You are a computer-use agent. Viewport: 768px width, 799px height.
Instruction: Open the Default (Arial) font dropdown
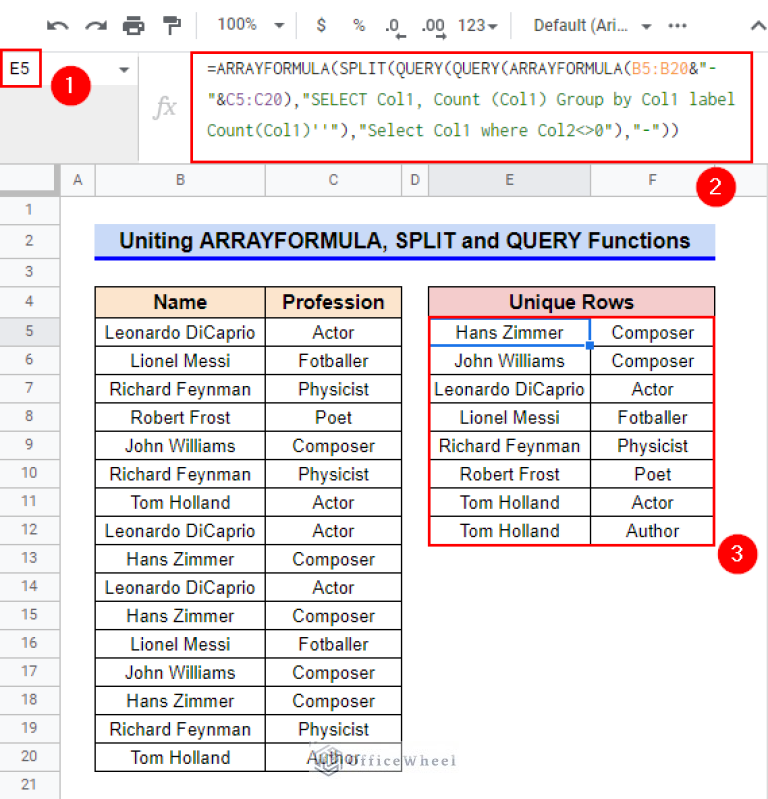tap(592, 25)
